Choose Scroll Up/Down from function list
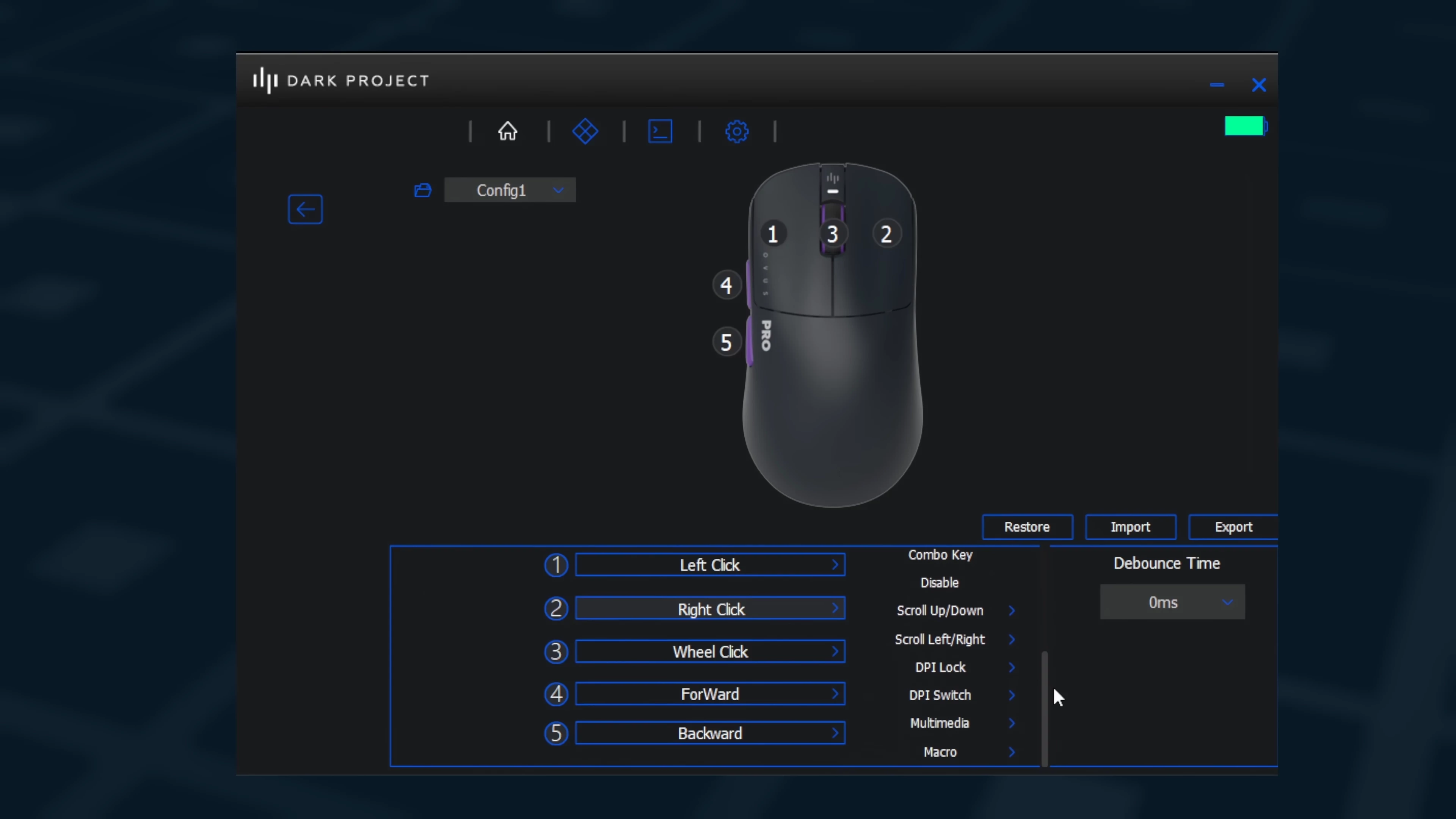The image size is (1456, 819). [x=940, y=610]
